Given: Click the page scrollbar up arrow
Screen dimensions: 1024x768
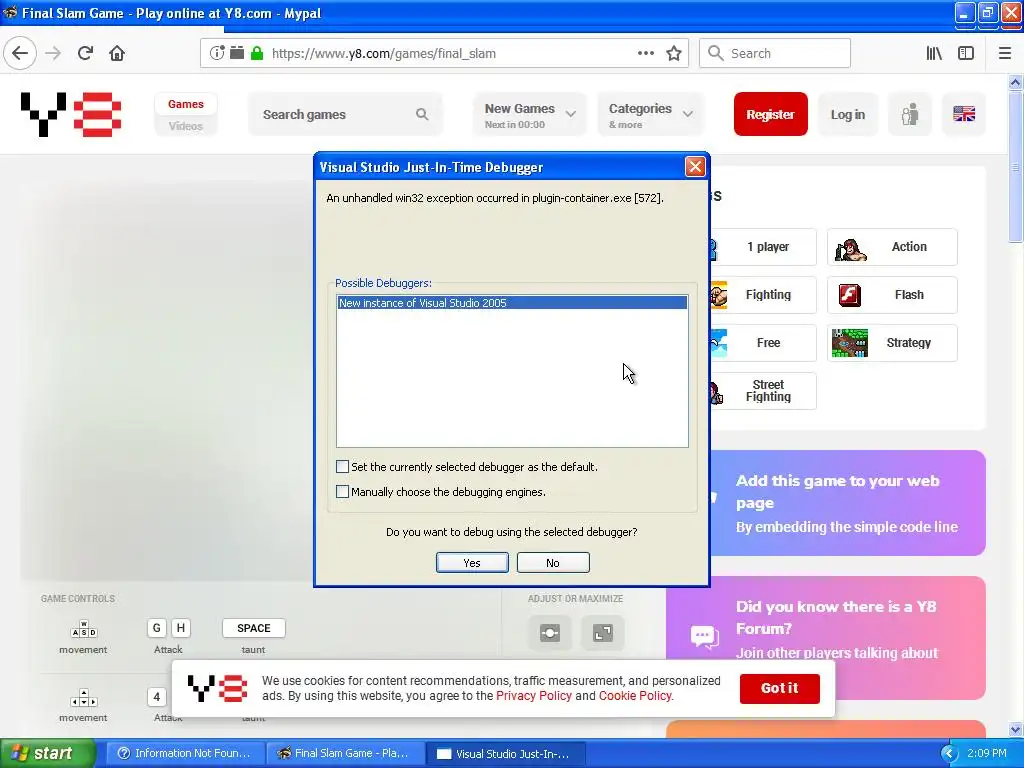Looking at the screenshot, I should 1016,82.
